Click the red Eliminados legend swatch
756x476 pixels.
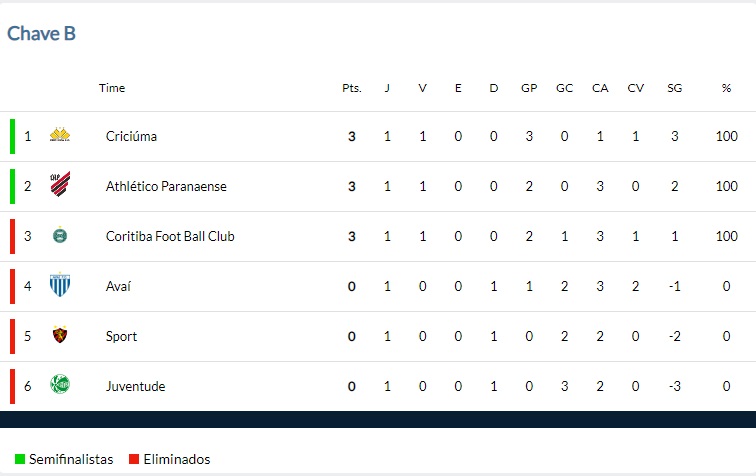coord(134,459)
